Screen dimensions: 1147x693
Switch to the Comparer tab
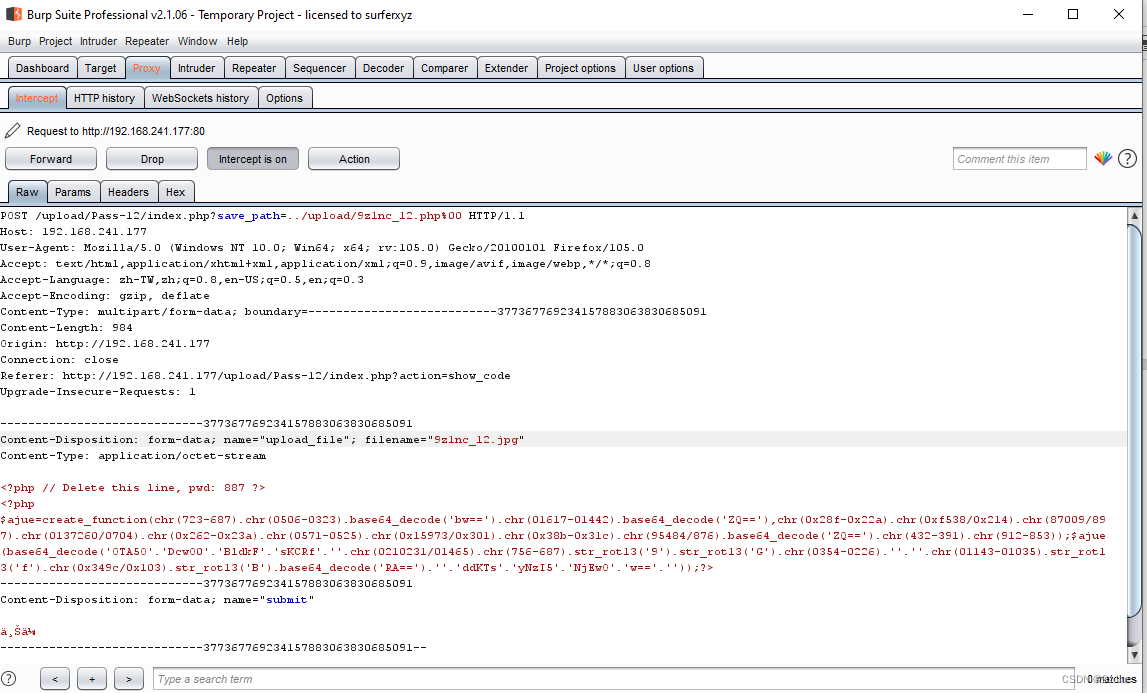click(445, 68)
